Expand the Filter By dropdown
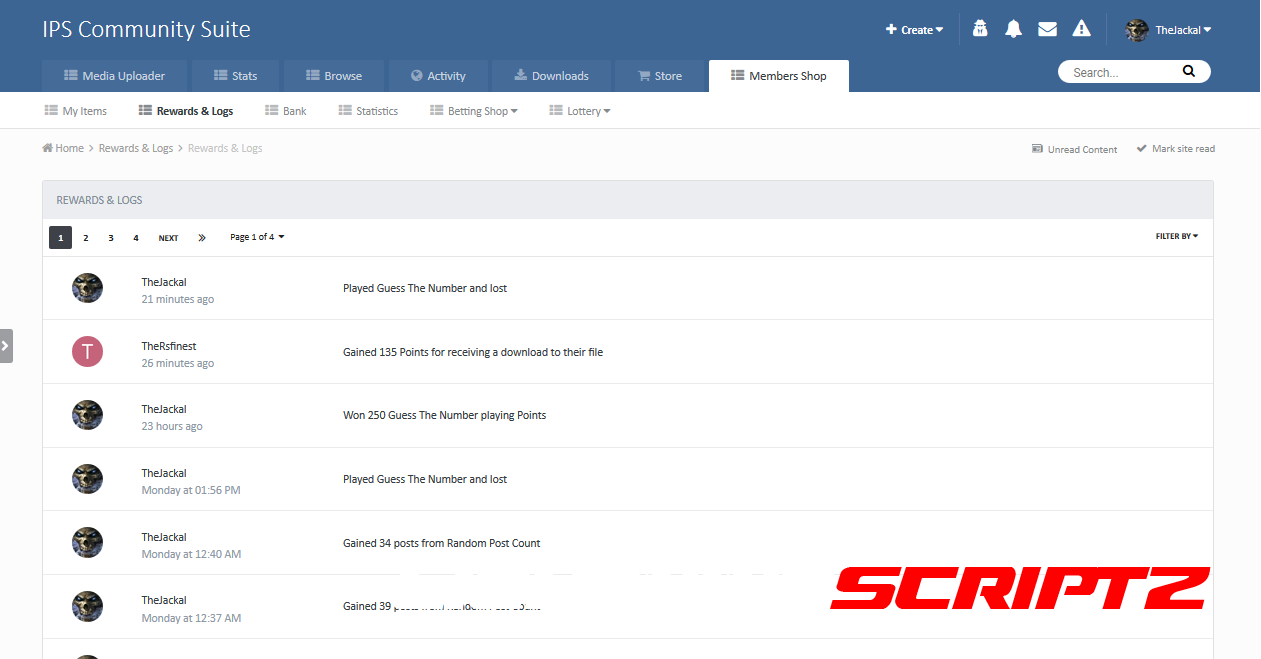The height and width of the screenshot is (659, 1261). pyautogui.click(x=1176, y=237)
